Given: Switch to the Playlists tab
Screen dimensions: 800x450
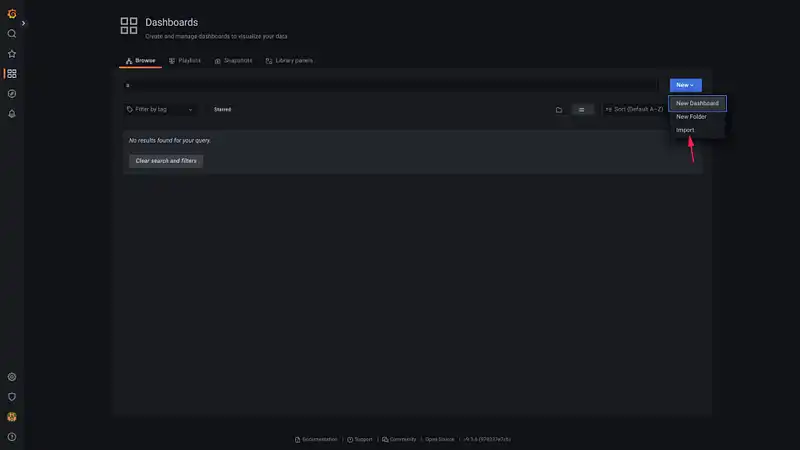Looking at the screenshot, I should 185,61.
